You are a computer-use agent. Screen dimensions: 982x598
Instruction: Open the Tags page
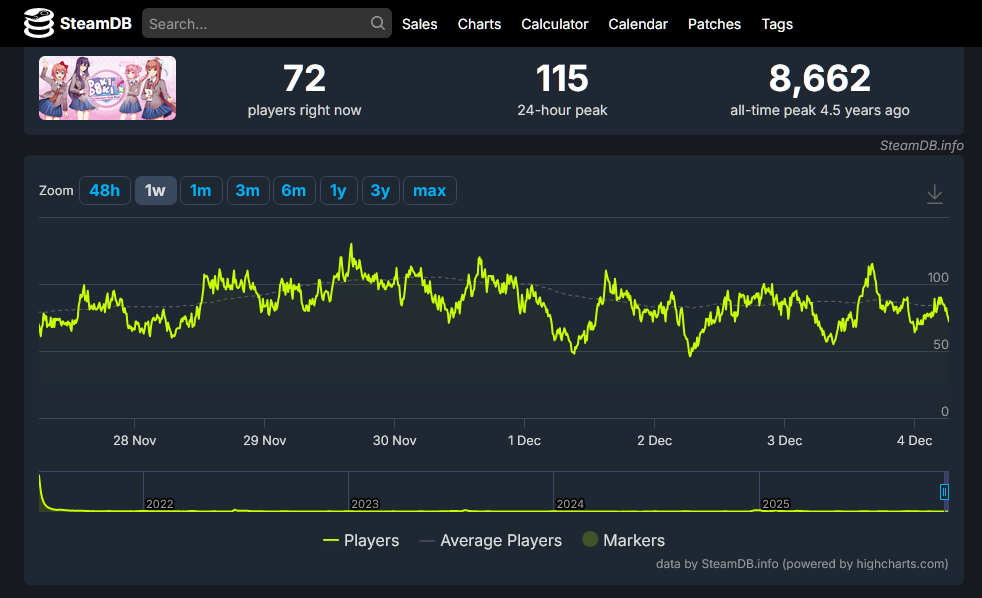pyautogui.click(x=777, y=24)
